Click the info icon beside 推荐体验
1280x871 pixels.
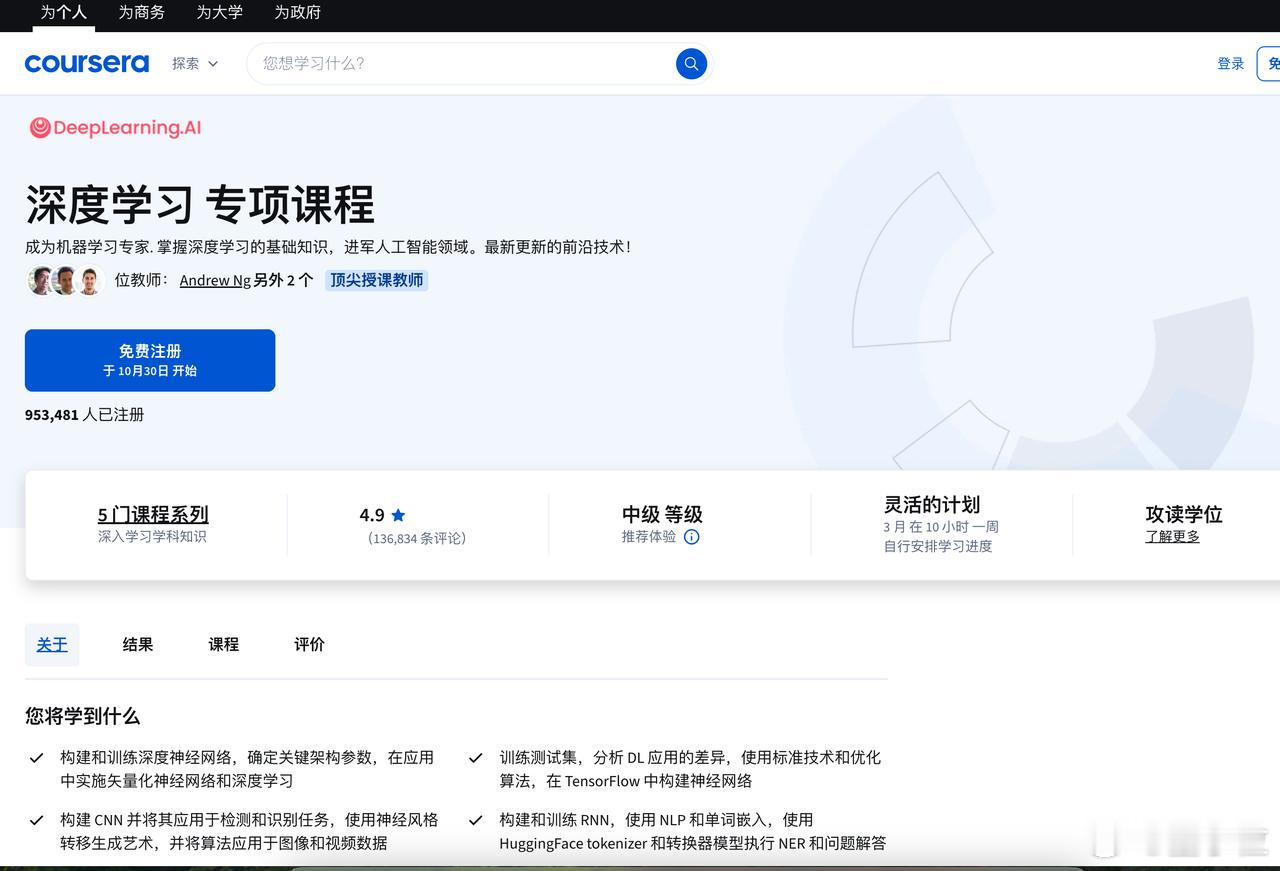[x=691, y=537]
